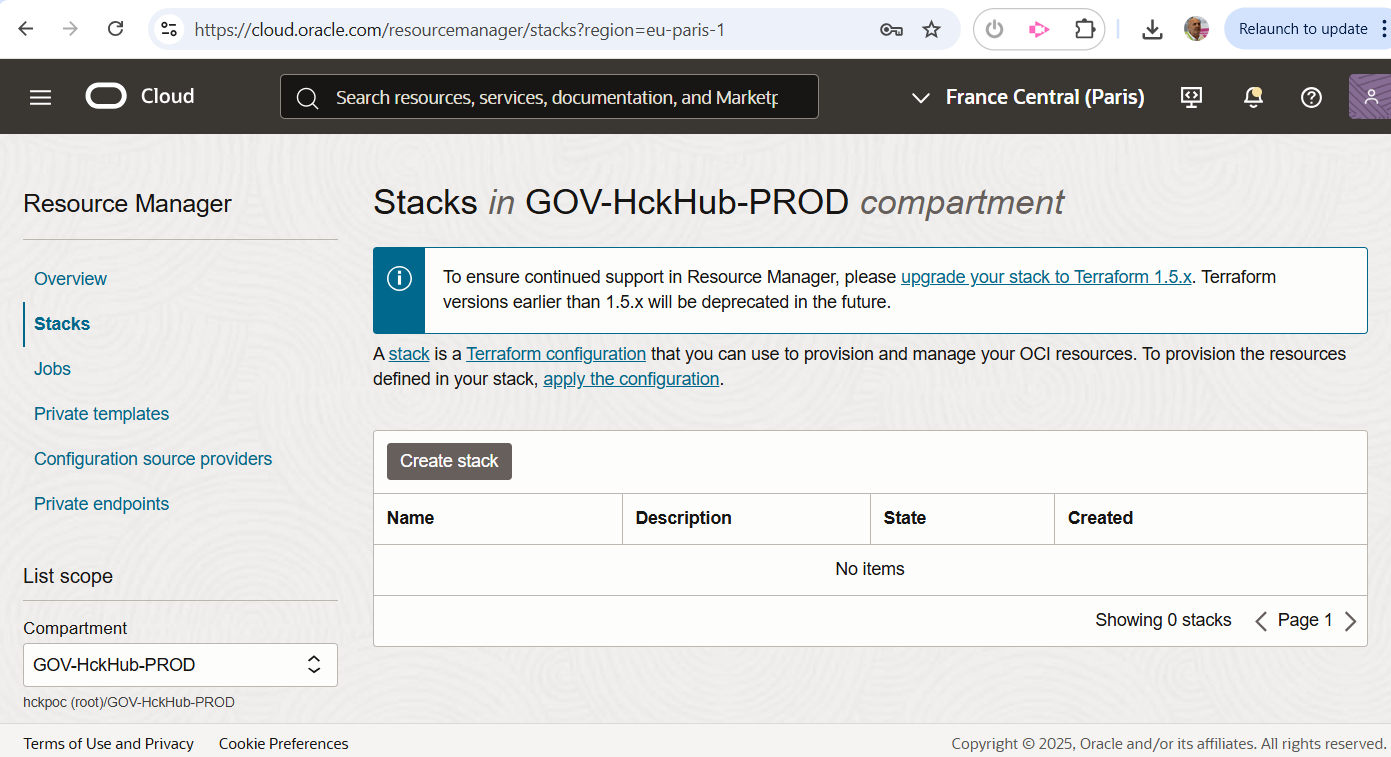This screenshot has height=757, width=1391.
Task: Open the Help icon in the header
Action: (x=1311, y=96)
